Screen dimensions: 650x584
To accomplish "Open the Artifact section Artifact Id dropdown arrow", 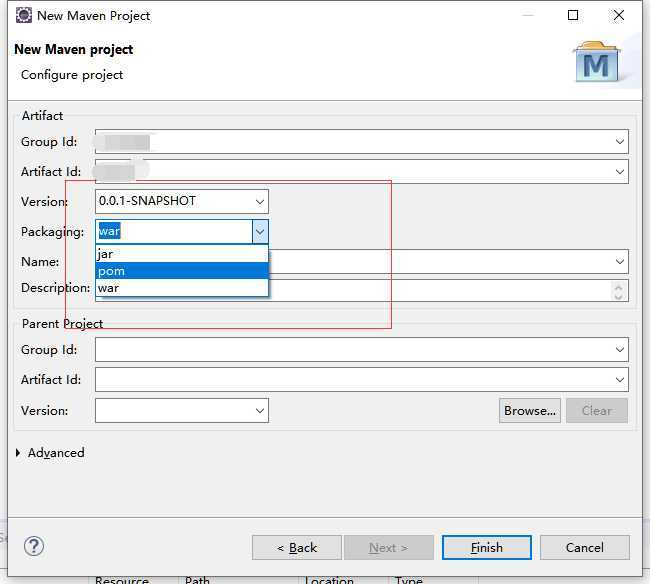I will (x=620, y=171).
